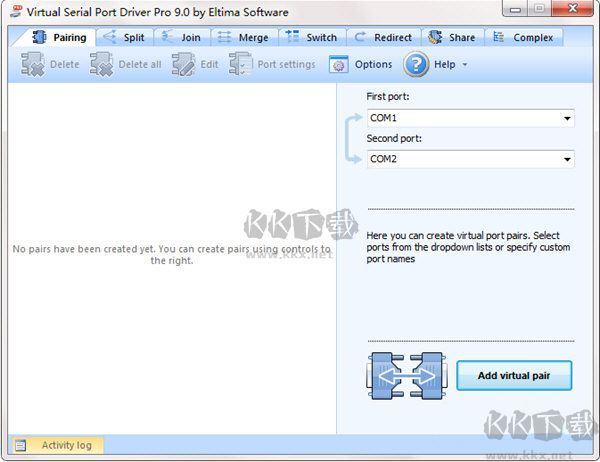Click the Switch tab icon

[x=292, y=36]
